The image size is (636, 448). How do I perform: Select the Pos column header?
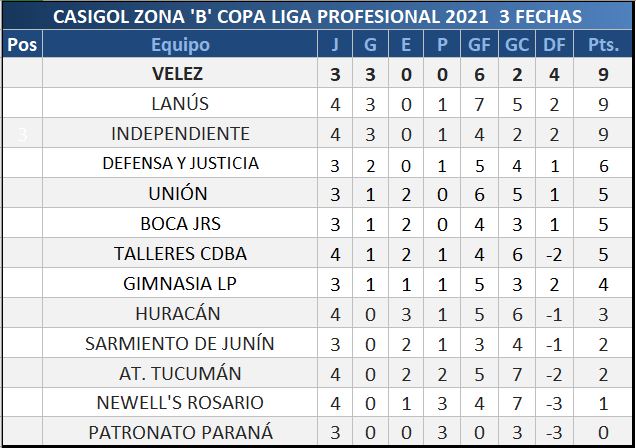[x=21, y=45]
